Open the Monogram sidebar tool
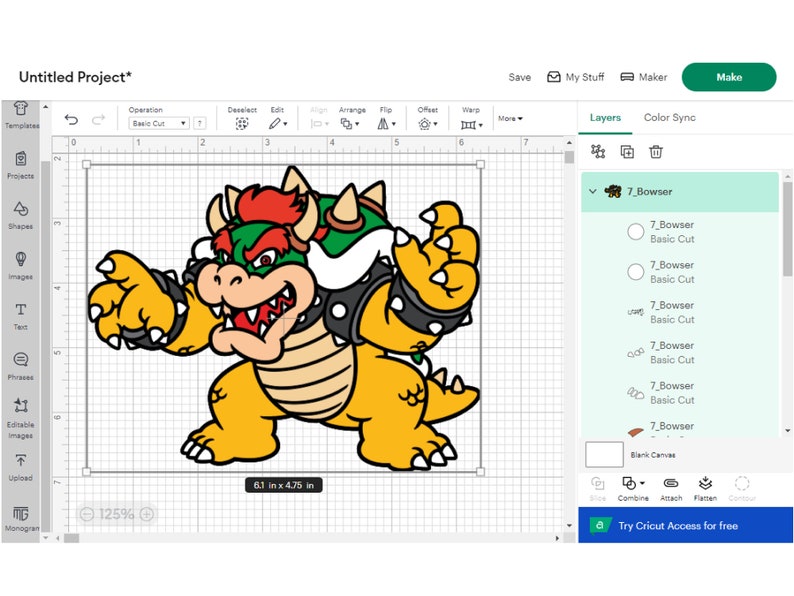 coord(20,519)
